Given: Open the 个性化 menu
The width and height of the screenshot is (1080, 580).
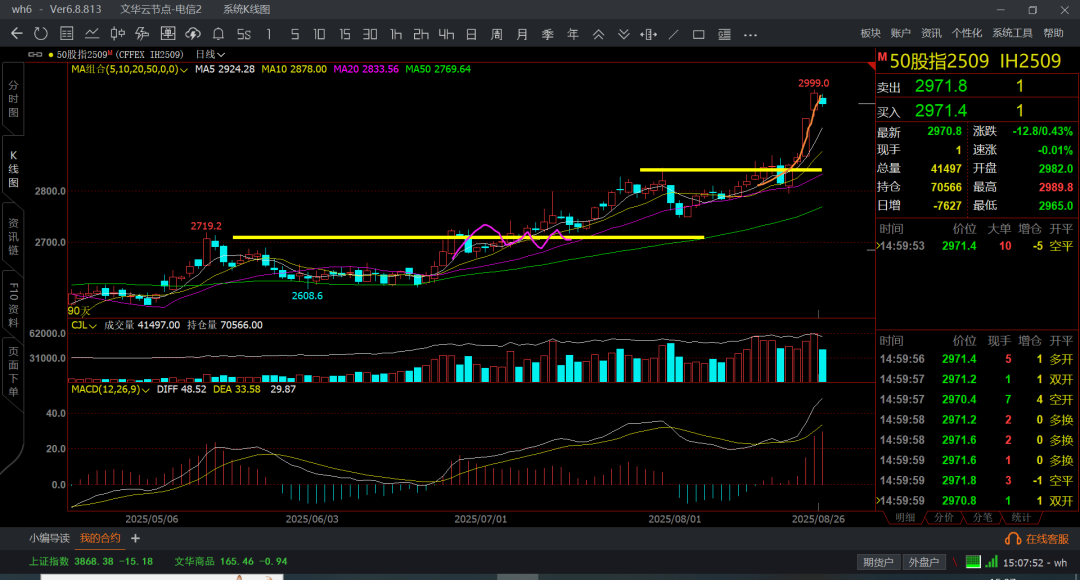Looking at the screenshot, I should point(967,33).
